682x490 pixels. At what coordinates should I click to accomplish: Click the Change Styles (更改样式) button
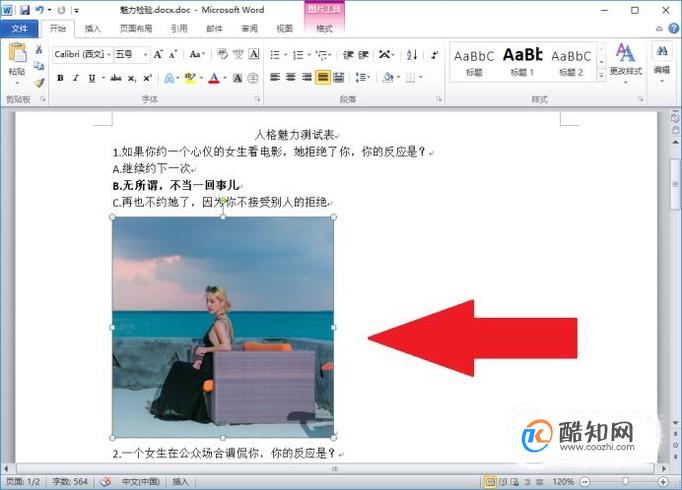point(625,63)
